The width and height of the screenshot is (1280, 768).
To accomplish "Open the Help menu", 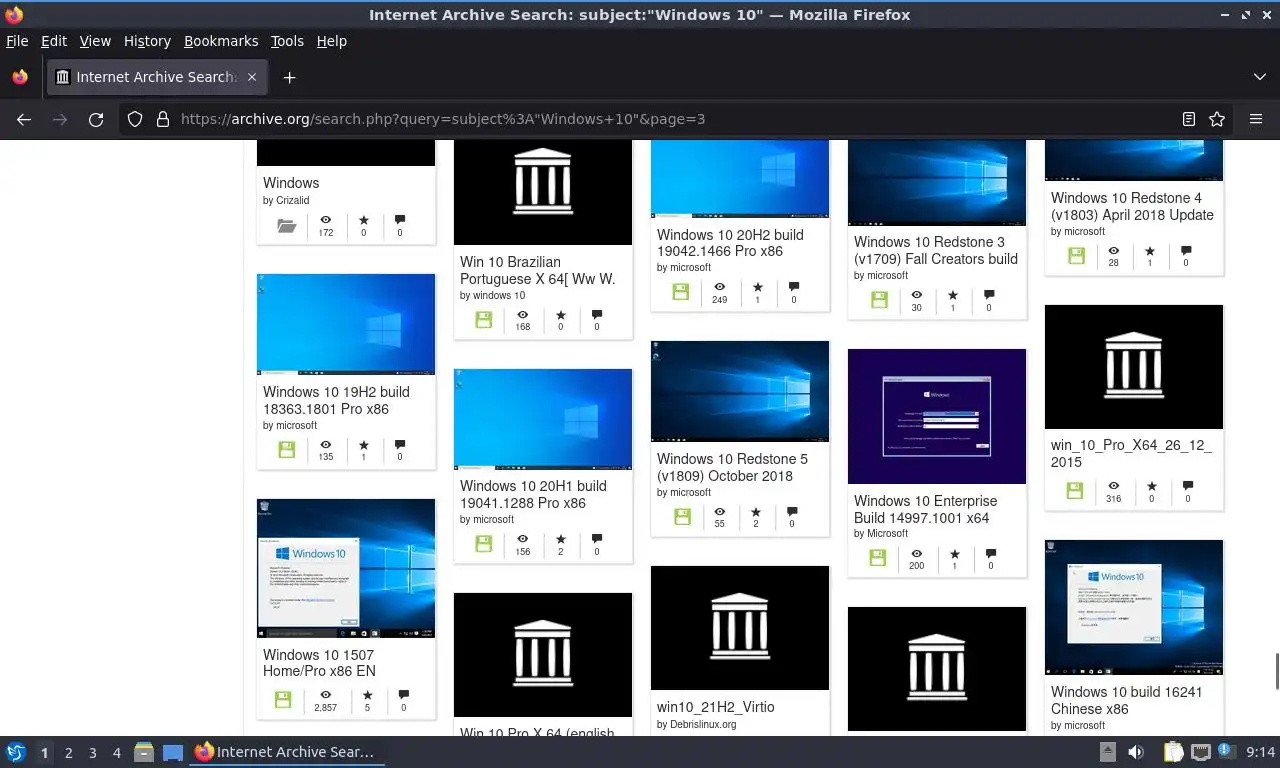I will (331, 41).
